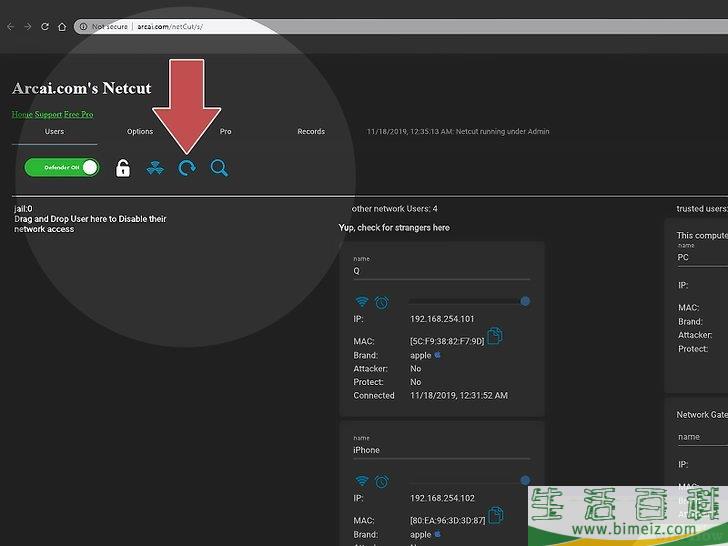728x546 pixels.
Task: Adjust the speed slider on Q's card
Action: [469, 301]
